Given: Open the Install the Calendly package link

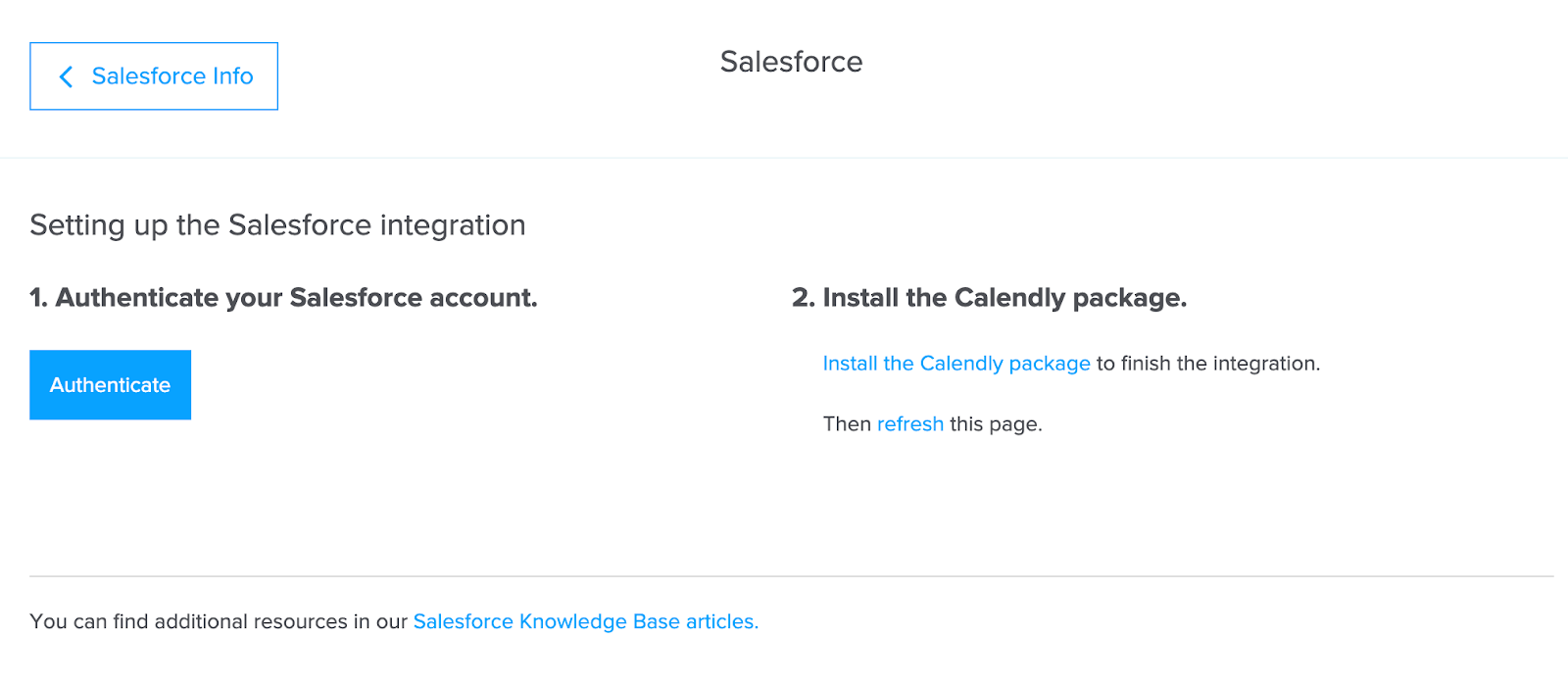Looking at the screenshot, I should click(955, 364).
